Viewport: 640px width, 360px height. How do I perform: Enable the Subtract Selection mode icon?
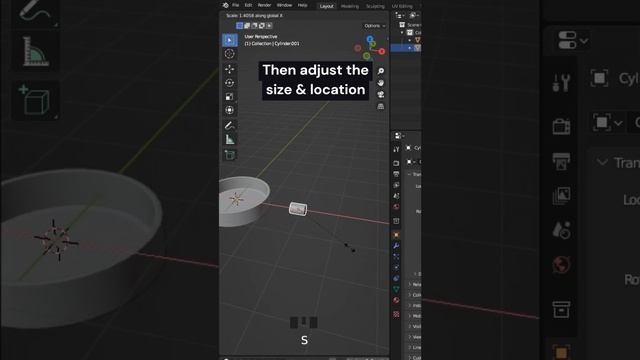[x=254, y=26]
